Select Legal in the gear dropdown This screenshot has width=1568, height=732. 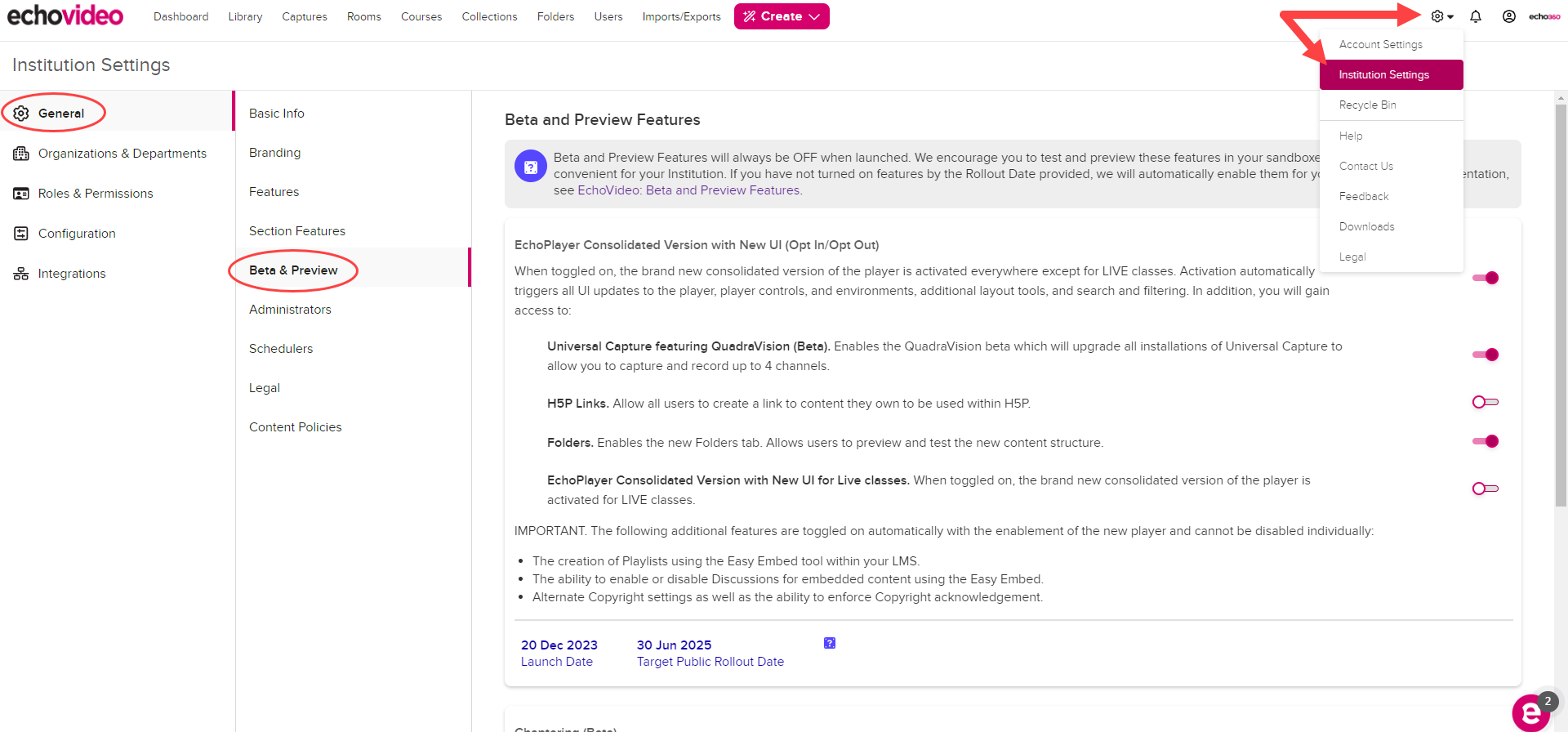point(1392,257)
